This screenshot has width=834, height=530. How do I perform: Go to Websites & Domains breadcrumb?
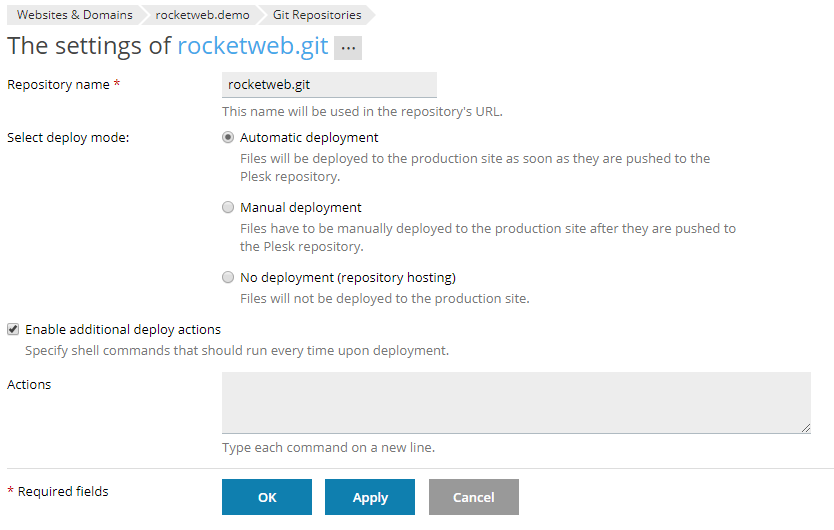click(74, 15)
